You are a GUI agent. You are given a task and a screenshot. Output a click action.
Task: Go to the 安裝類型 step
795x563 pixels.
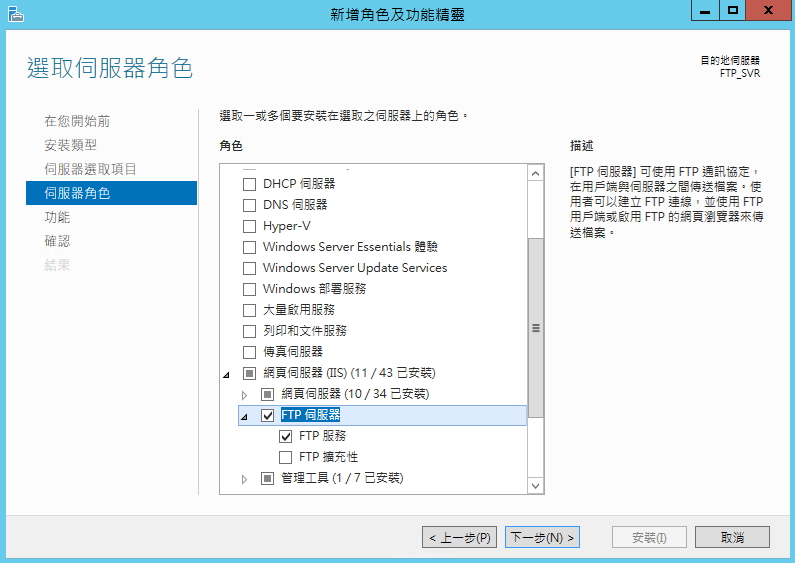[x=70, y=145]
